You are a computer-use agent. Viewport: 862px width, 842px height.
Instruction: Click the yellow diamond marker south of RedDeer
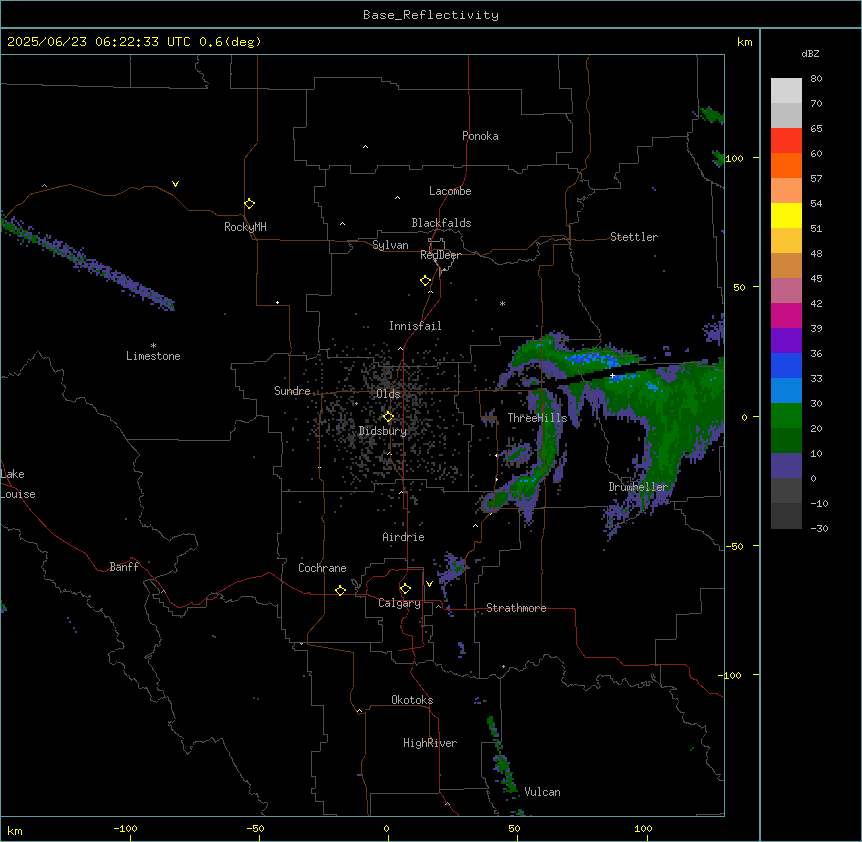425,281
